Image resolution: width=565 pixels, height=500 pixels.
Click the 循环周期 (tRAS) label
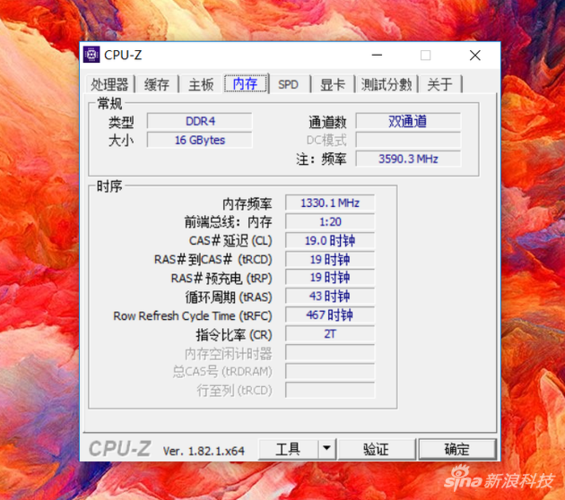click(x=228, y=297)
